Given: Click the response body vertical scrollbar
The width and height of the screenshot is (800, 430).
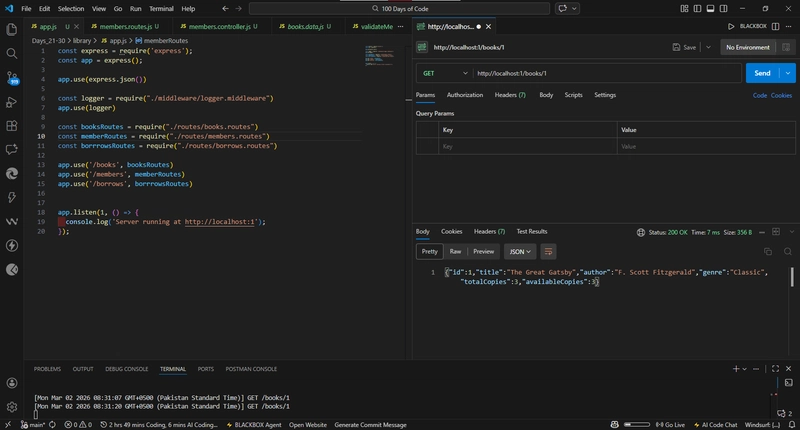Looking at the screenshot, I should (793, 277).
